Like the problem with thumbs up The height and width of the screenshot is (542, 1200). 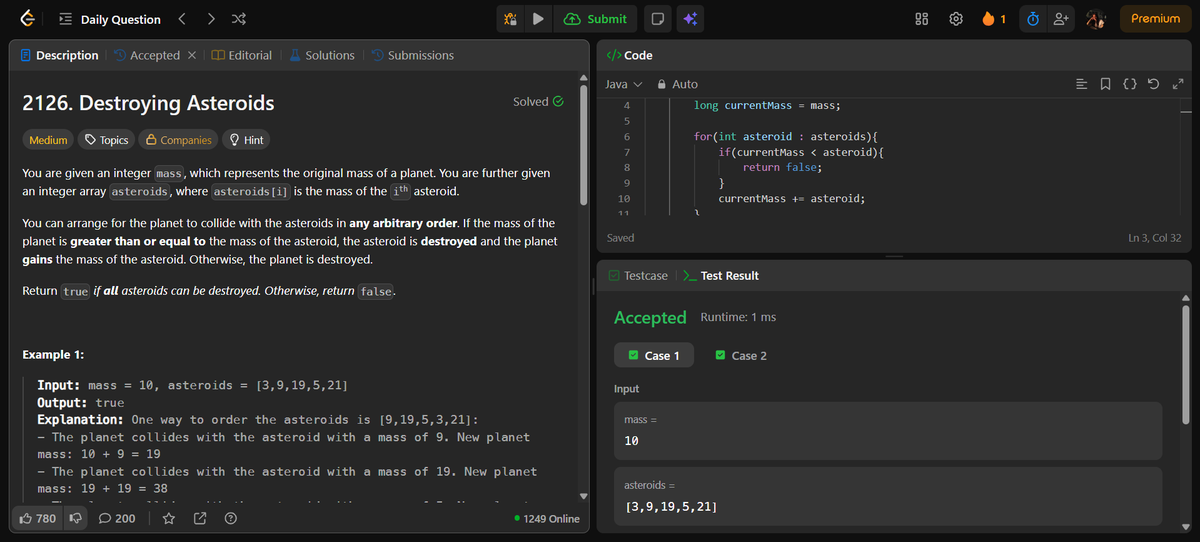tap(38, 518)
